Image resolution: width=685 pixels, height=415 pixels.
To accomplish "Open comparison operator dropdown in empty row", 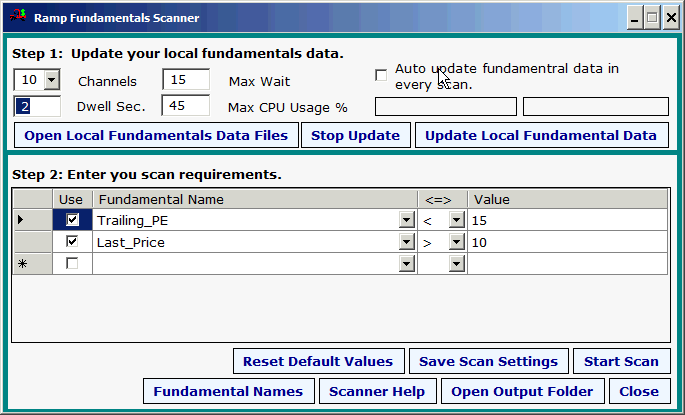I will [457, 263].
